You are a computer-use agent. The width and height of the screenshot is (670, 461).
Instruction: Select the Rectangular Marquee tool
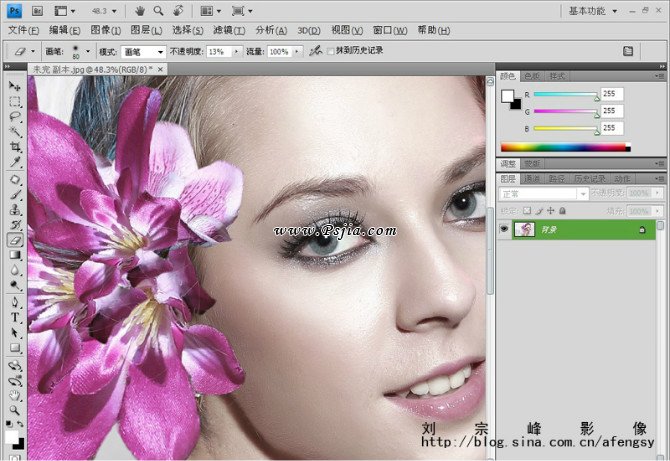15,102
